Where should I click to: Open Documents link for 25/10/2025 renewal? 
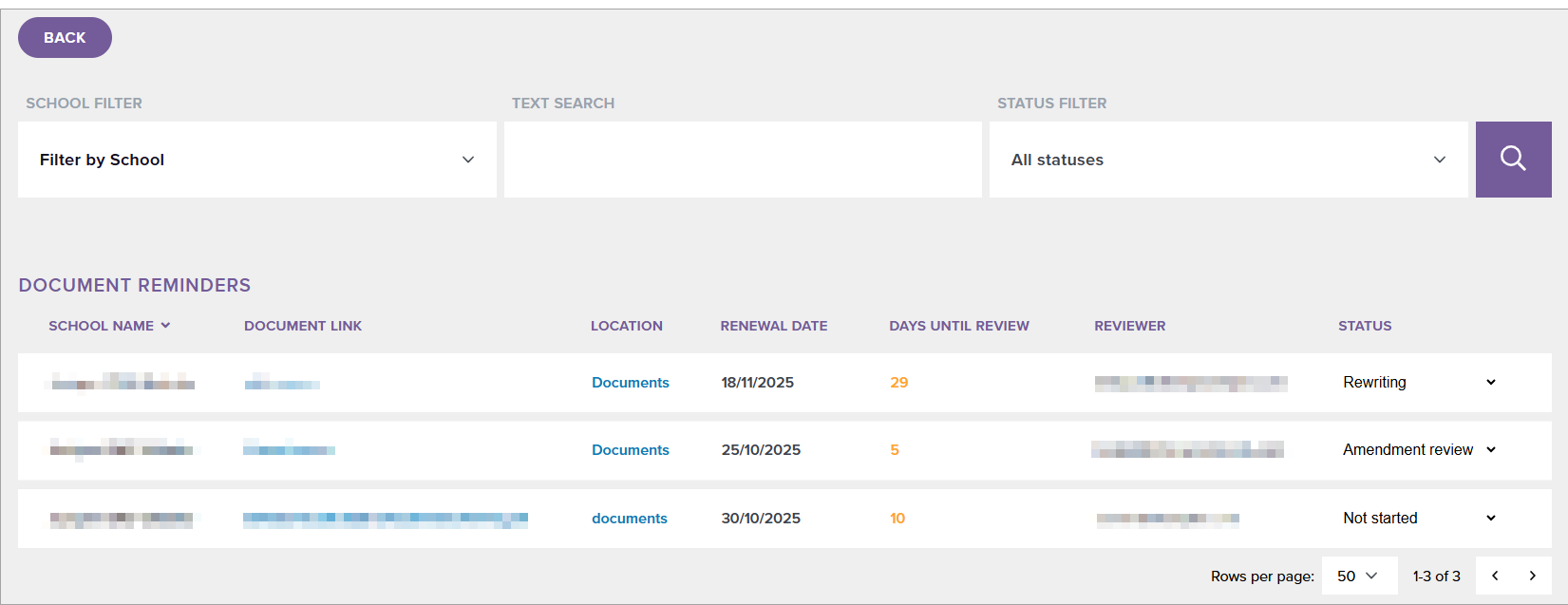[631, 450]
